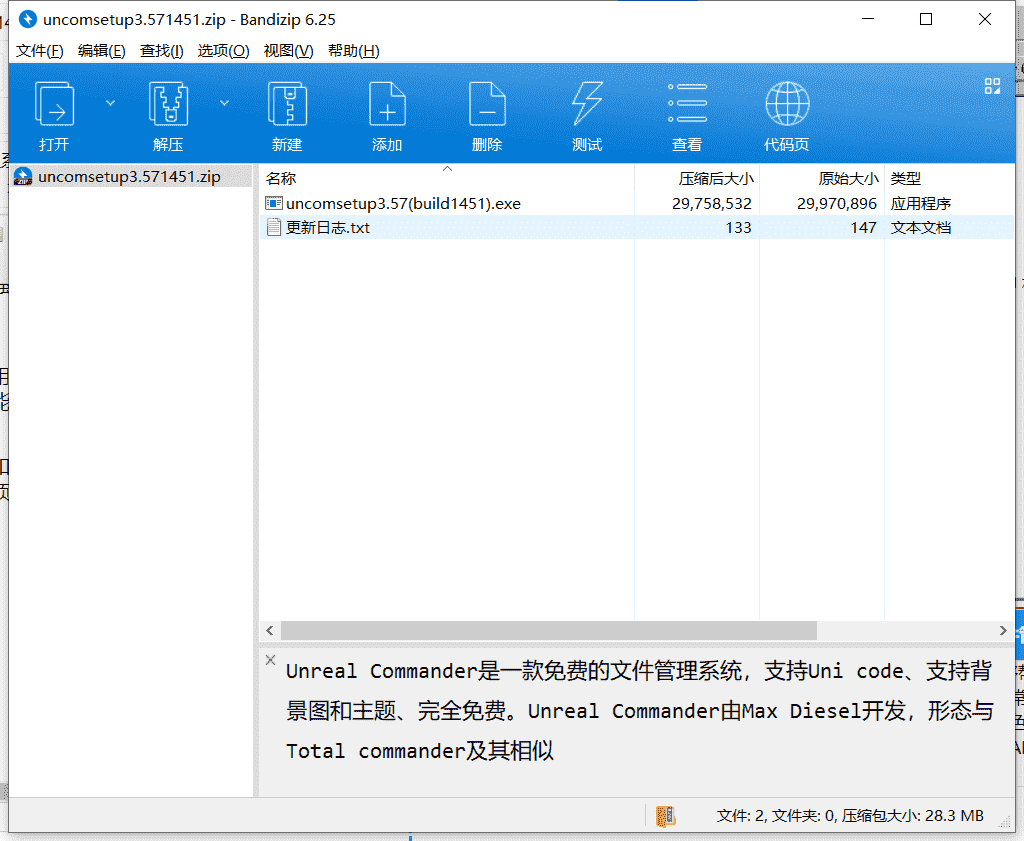Open the 帮助(H) menu
The width and height of the screenshot is (1024, 841).
point(353,51)
